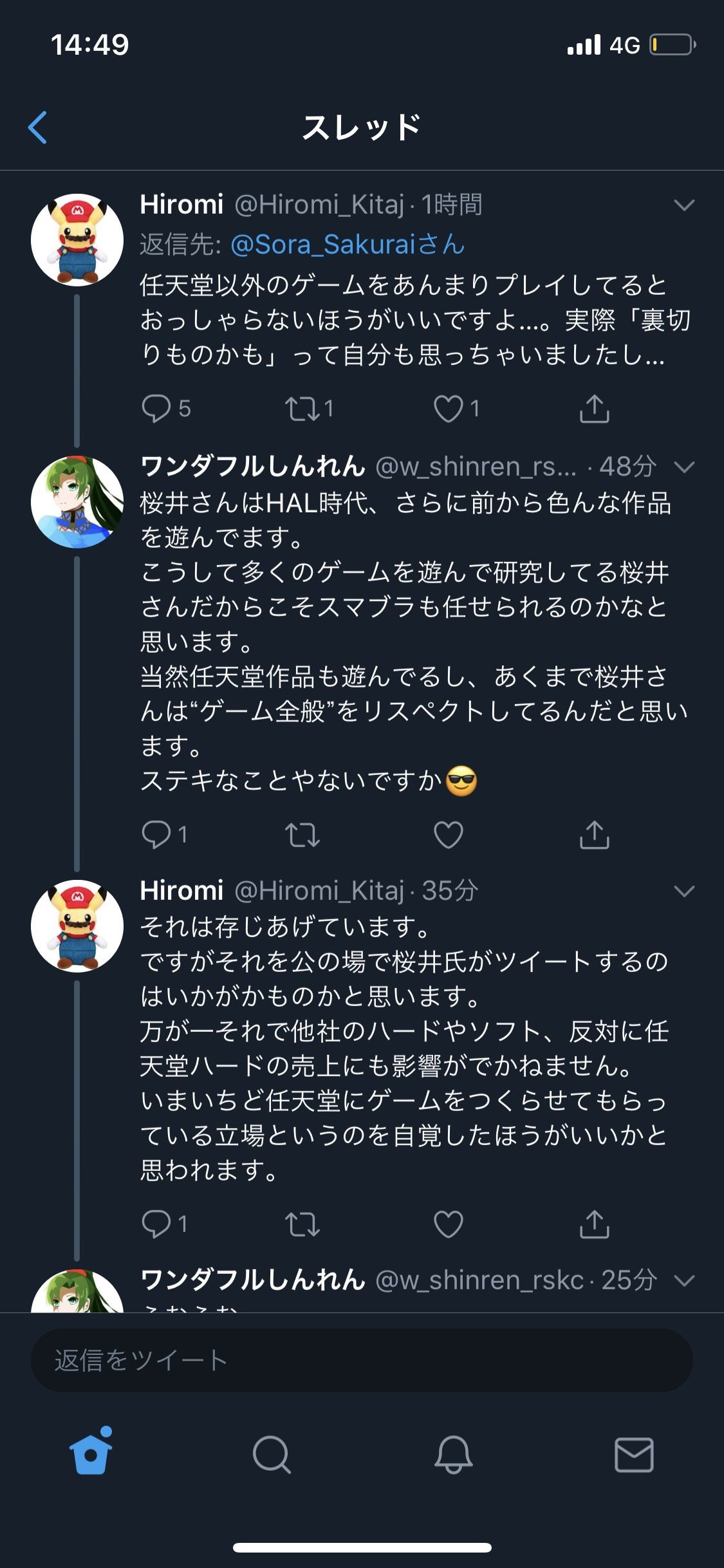Expand the chevron menu on the 48分 tweet

683,467
